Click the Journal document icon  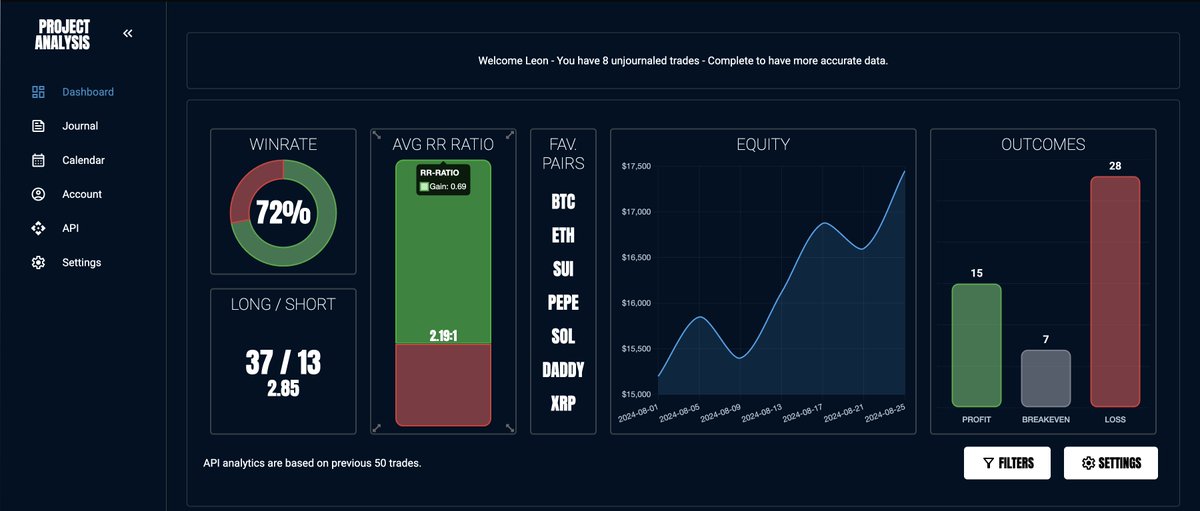tap(39, 126)
